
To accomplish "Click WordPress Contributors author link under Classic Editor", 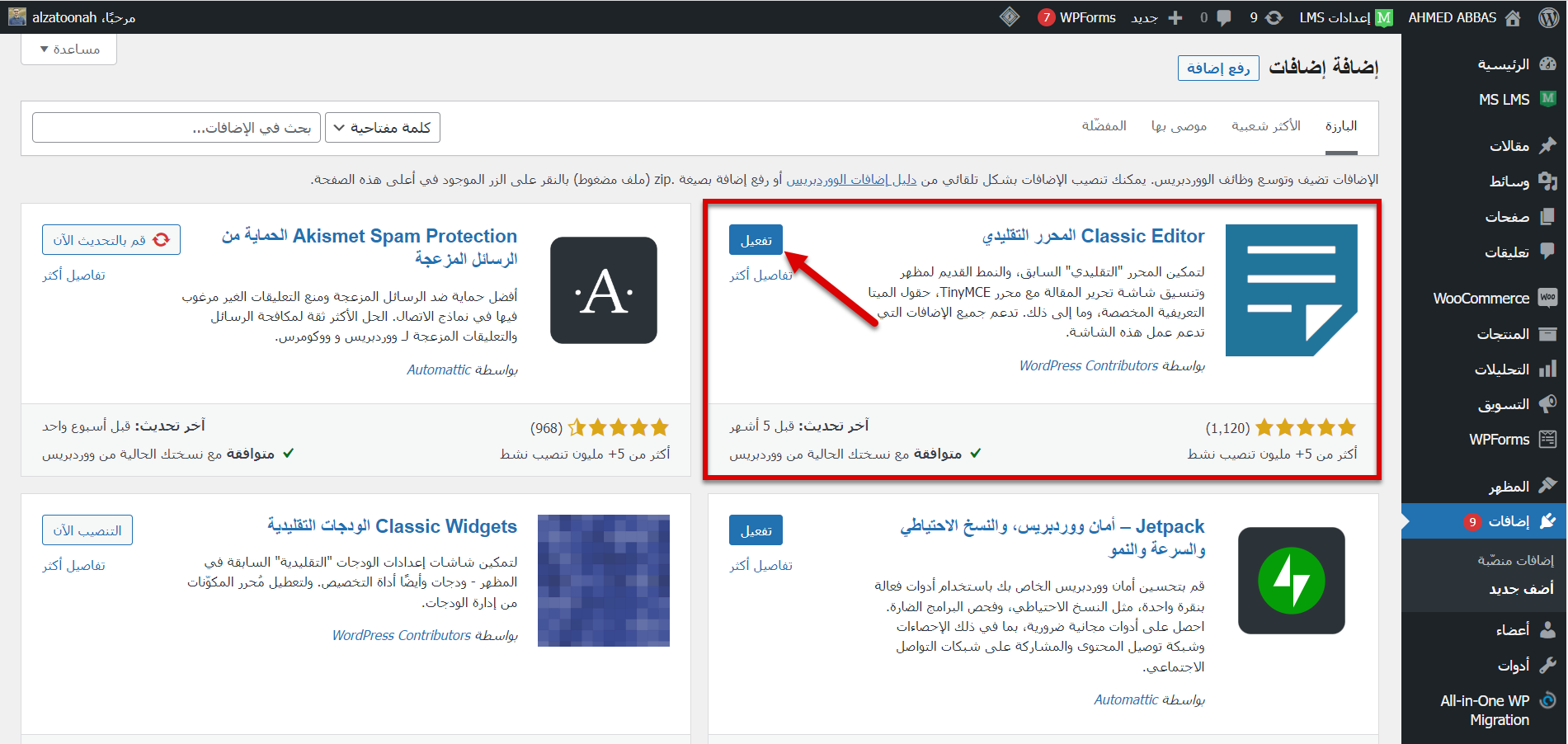I will [1089, 365].
